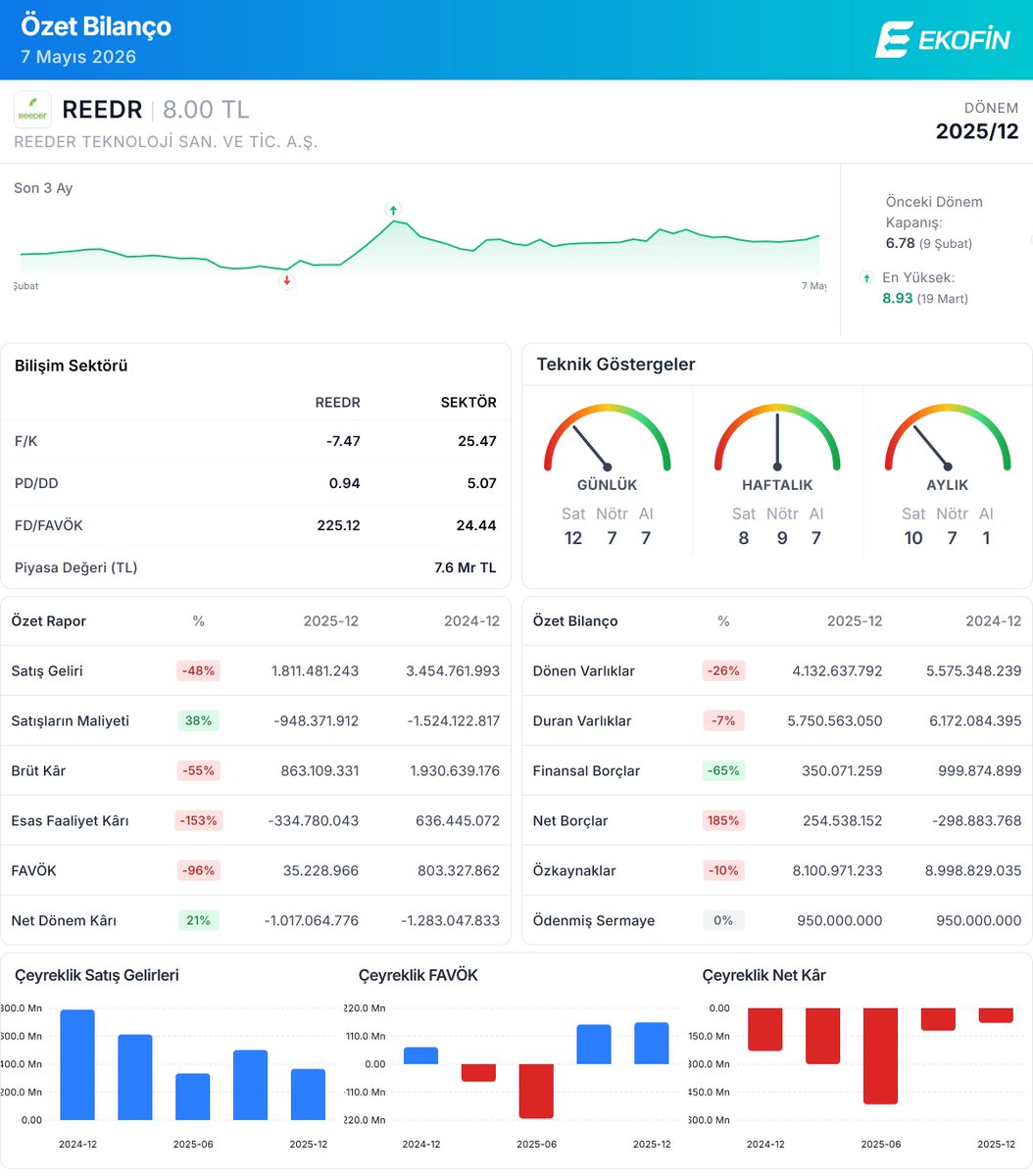
Task: Click the Duran Varlıklar value 6.172.084.395
Action: [973, 720]
